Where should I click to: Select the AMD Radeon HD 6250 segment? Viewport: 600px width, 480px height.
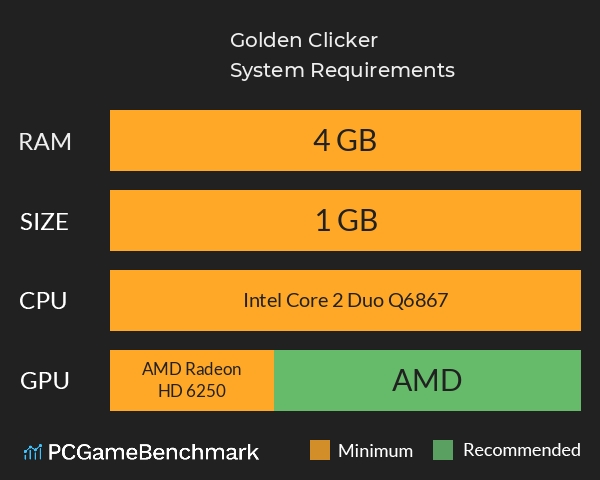pos(191,380)
